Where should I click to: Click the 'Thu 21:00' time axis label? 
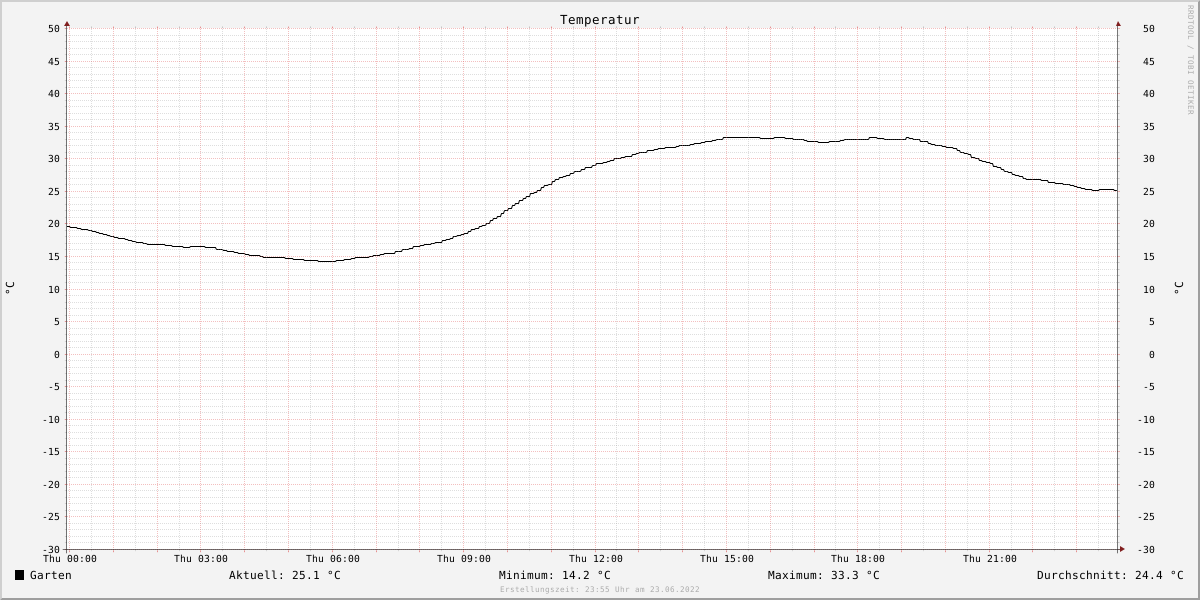(990, 559)
